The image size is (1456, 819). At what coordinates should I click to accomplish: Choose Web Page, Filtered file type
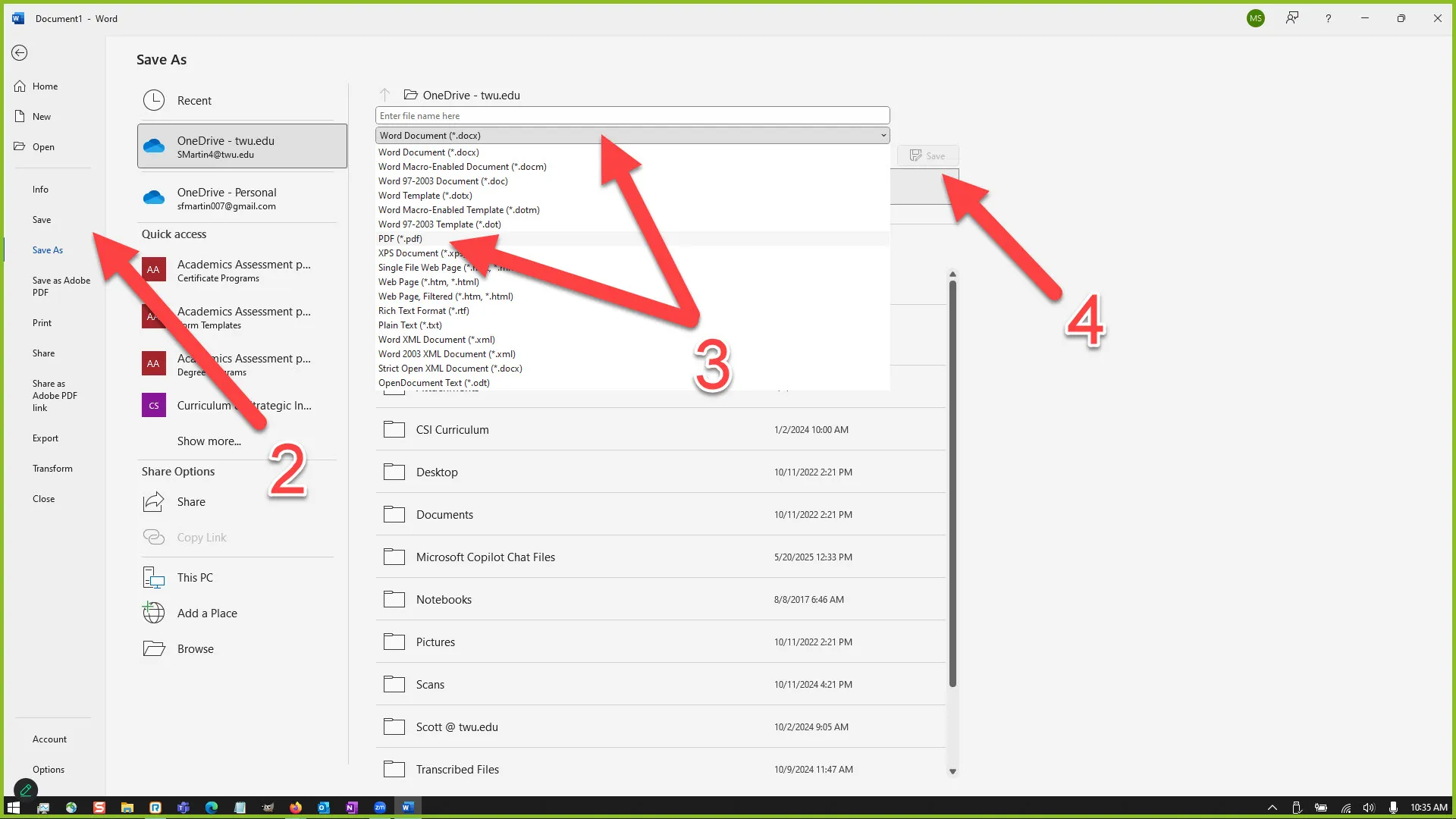(632, 297)
